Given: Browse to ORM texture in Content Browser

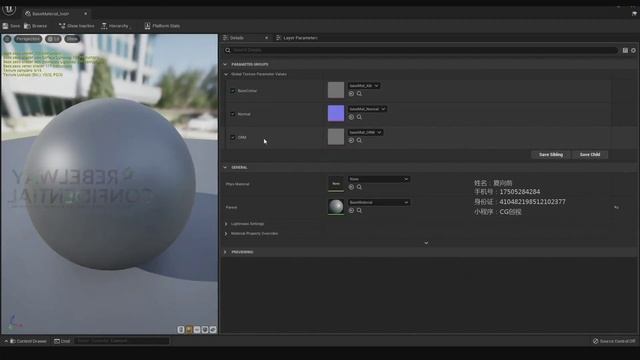Looking at the screenshot, I should [x=359, y=140].
